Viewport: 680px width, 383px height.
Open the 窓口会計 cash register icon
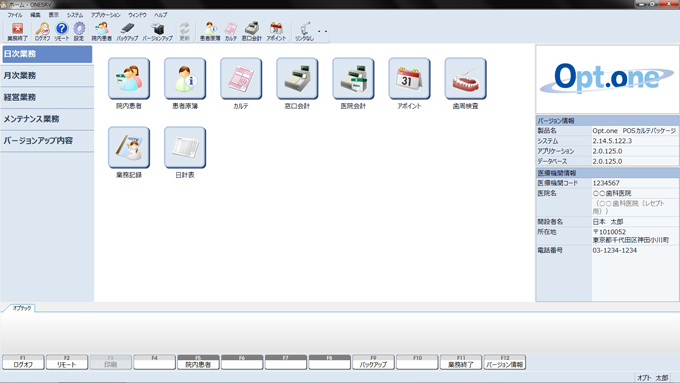(297, 79)
